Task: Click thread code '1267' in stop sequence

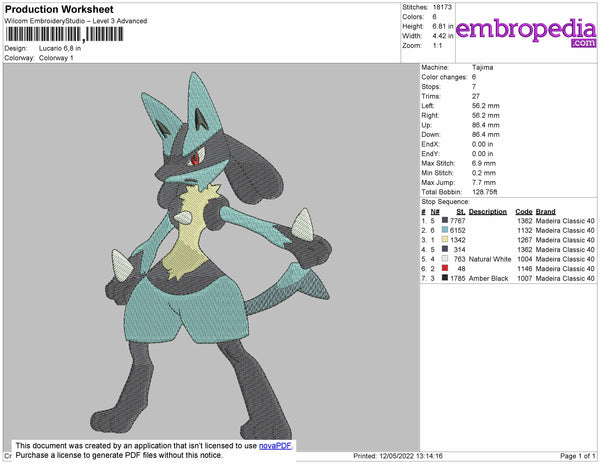Action: pos(525,240)
